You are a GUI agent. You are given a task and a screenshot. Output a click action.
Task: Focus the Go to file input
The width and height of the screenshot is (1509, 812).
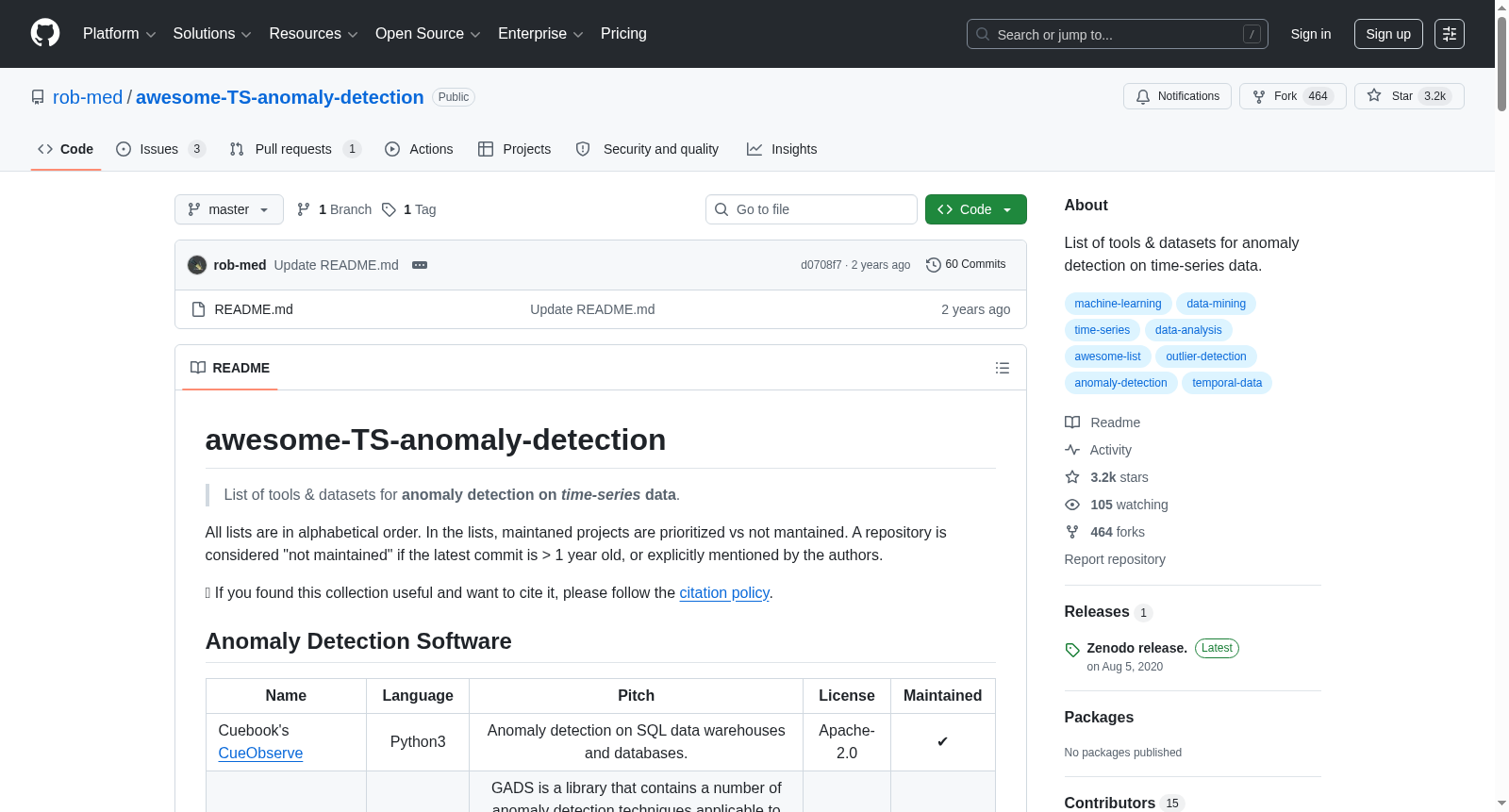[x=811, y=209]
